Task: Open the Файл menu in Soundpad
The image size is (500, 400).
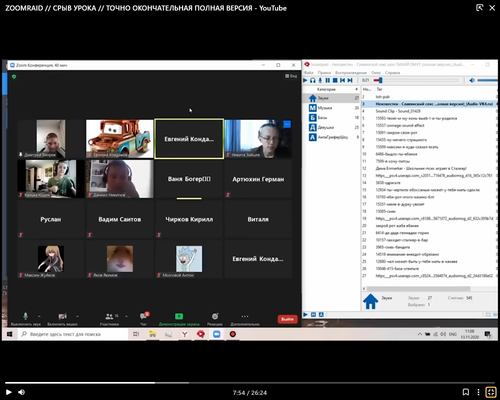Action: click(x=309, y=72)
